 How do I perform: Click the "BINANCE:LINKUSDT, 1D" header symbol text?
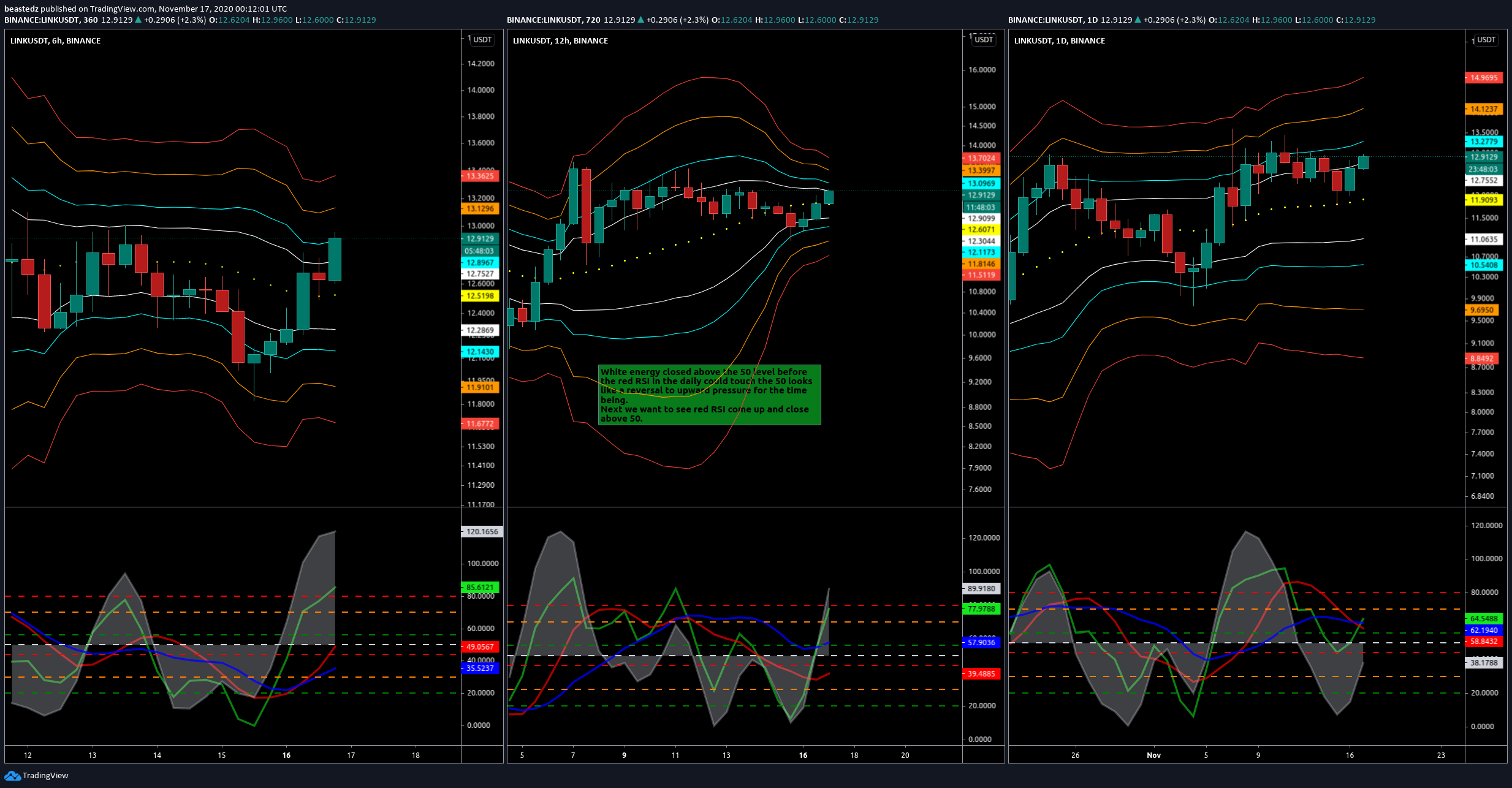point(1053,20)
